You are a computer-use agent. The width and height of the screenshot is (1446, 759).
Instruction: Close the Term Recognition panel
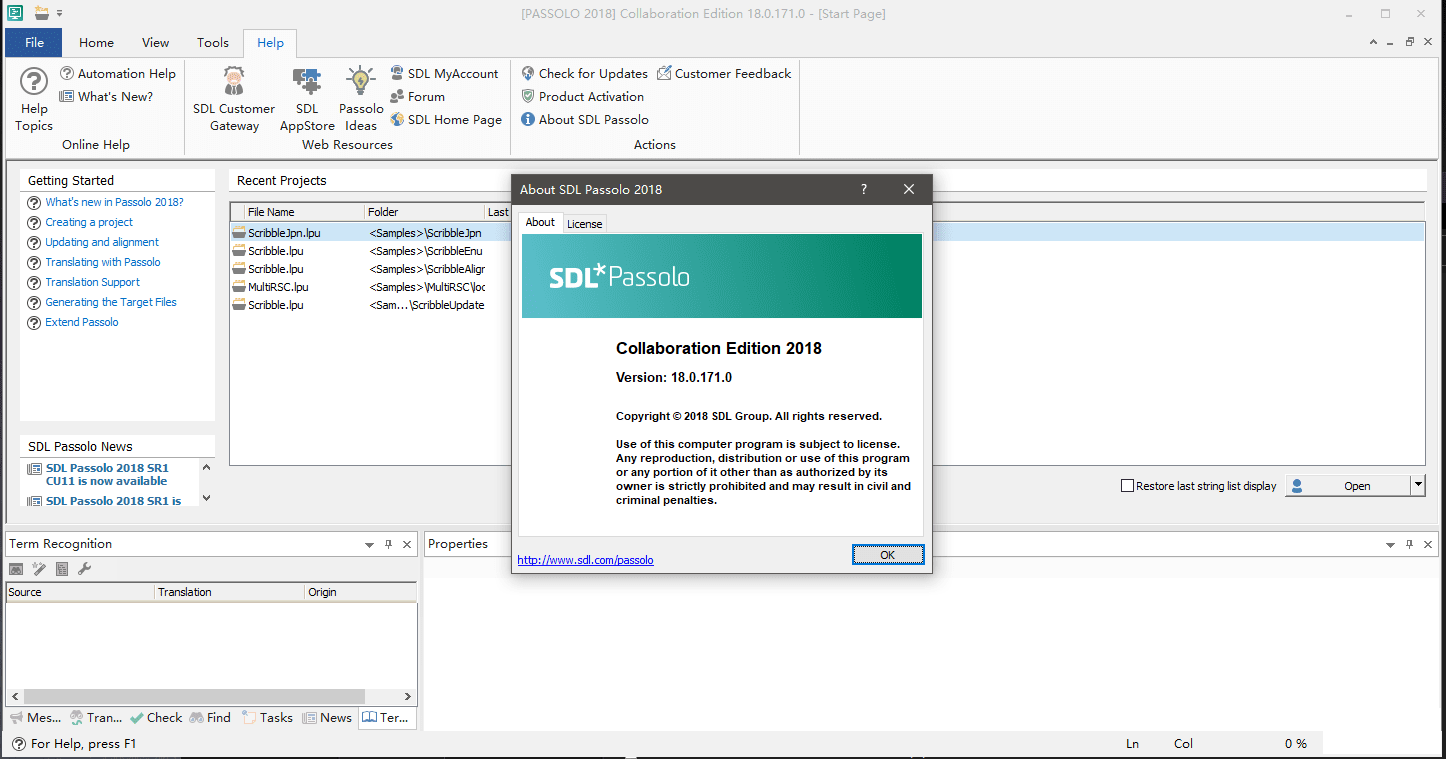(x=407, y=545)
